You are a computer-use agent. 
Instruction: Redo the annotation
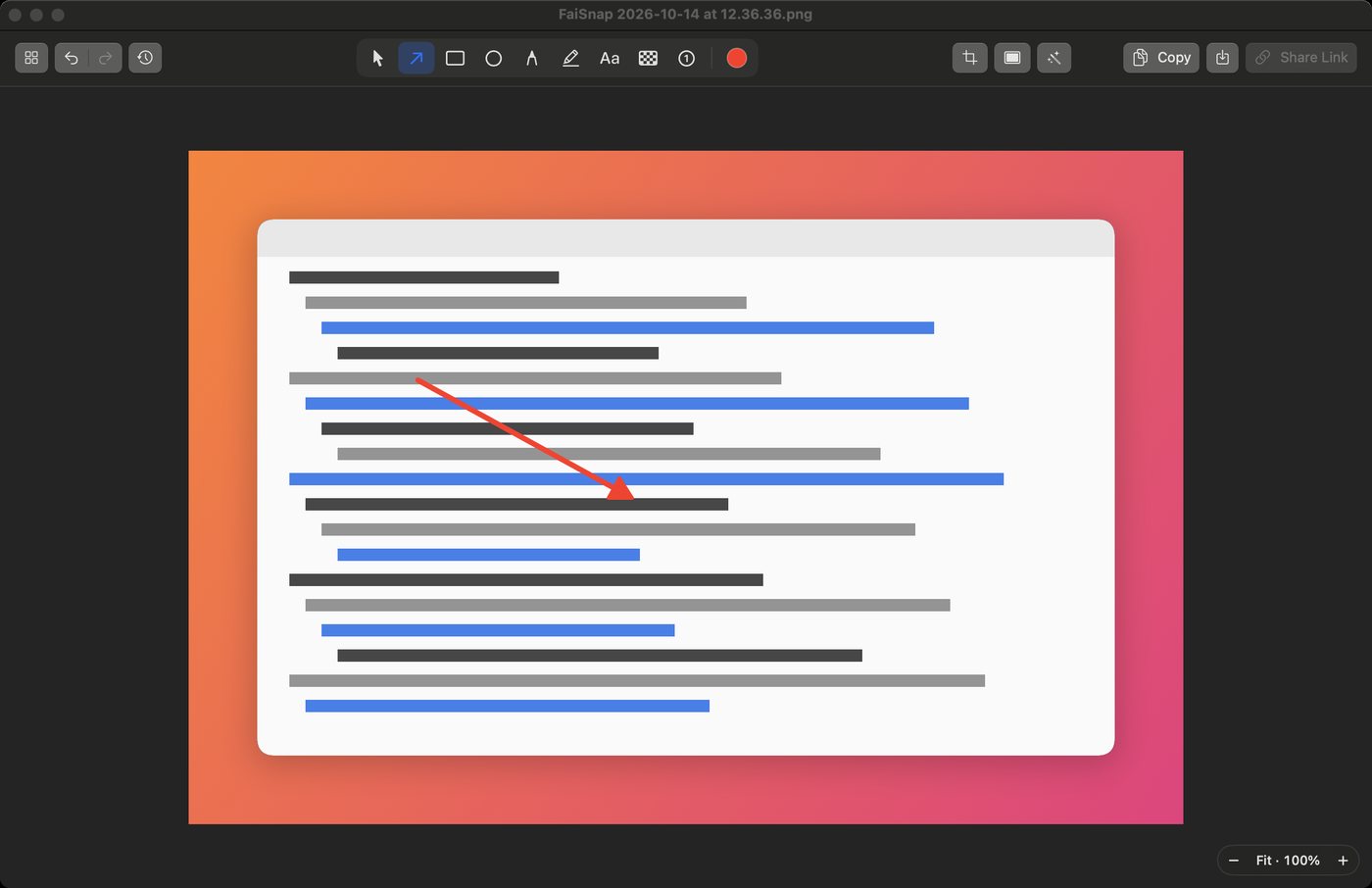[106, 58]
